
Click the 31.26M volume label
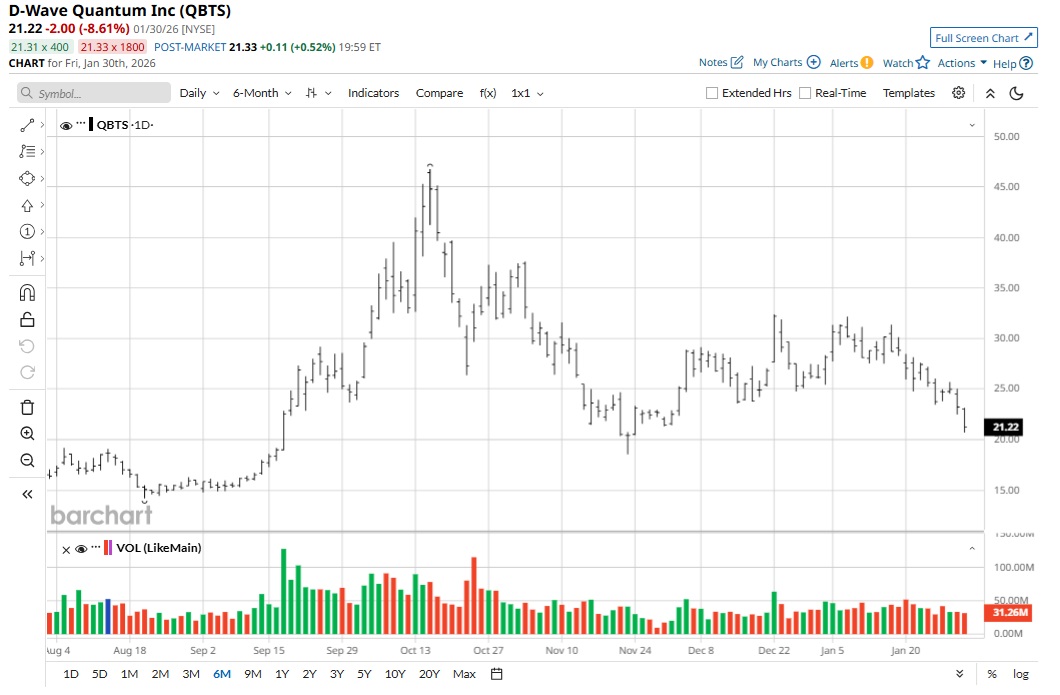[1008, 613]
